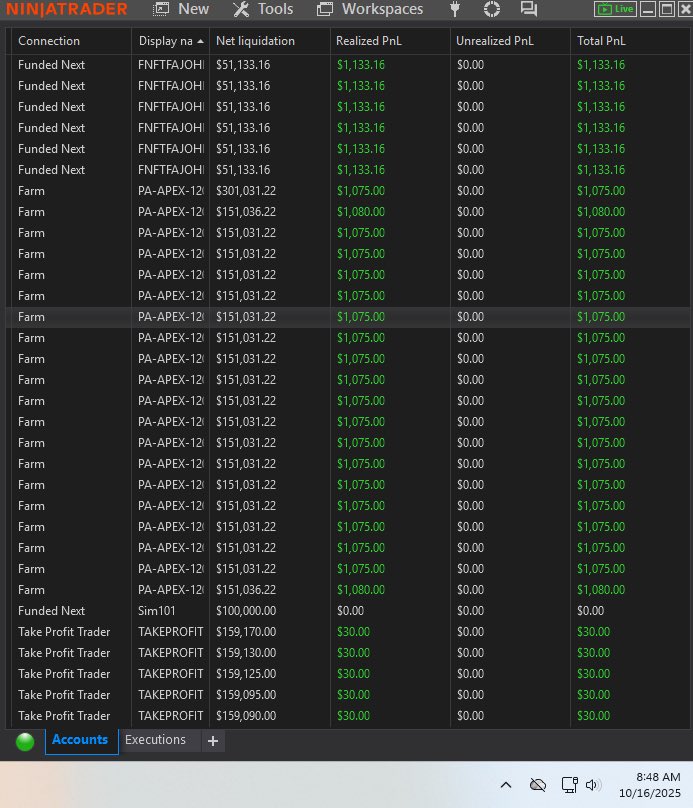
Task: Sort by the Connection column header
Action: 71,41
